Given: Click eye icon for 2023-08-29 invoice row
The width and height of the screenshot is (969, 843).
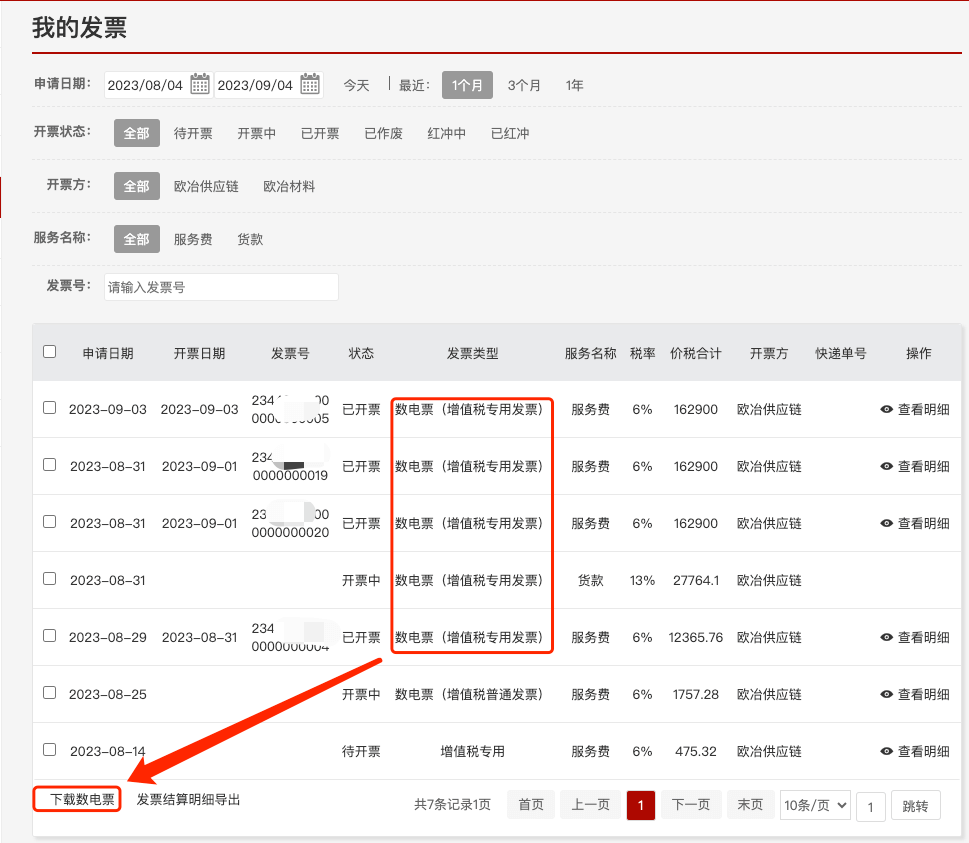Looking at the screenshot, I should [x=887, y=637].
